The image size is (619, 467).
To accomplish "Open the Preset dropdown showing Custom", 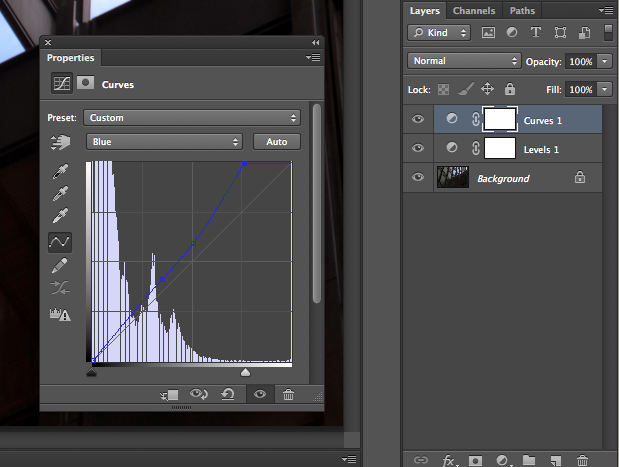I will pyautogui.click(x=192, y=118).
